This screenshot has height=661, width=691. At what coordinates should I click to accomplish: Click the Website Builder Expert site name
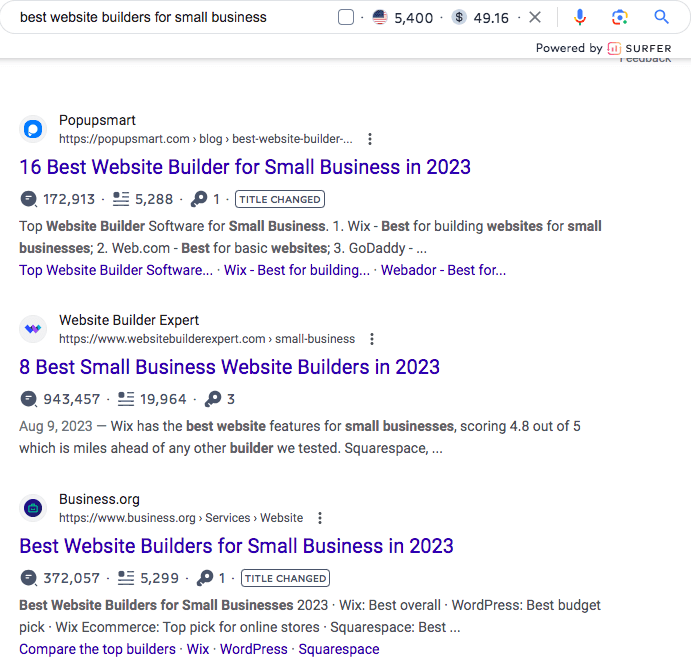(129, 320)
